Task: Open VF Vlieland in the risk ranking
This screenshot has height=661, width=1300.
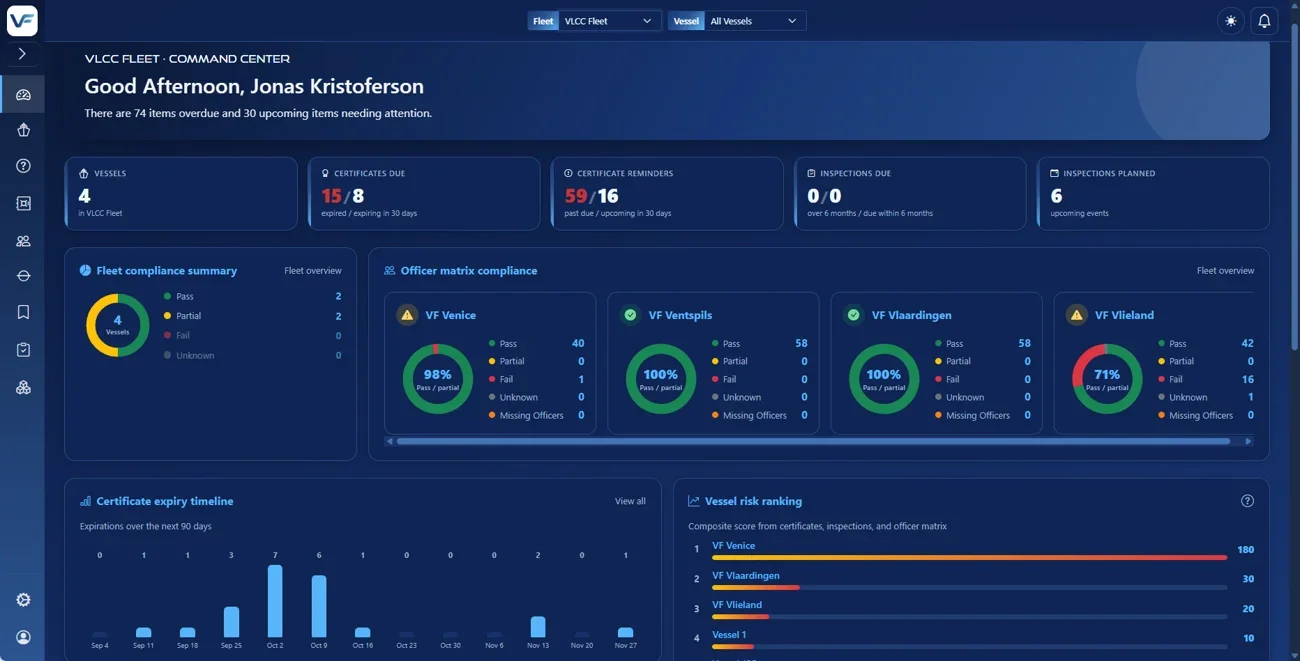Action: (x=737, y=605)
